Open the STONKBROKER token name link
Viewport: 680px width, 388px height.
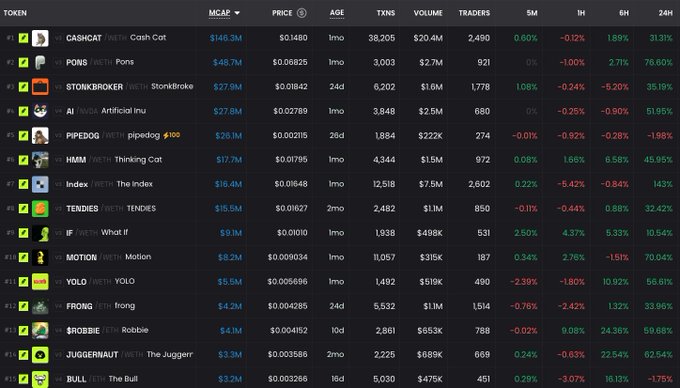(95, 87)
